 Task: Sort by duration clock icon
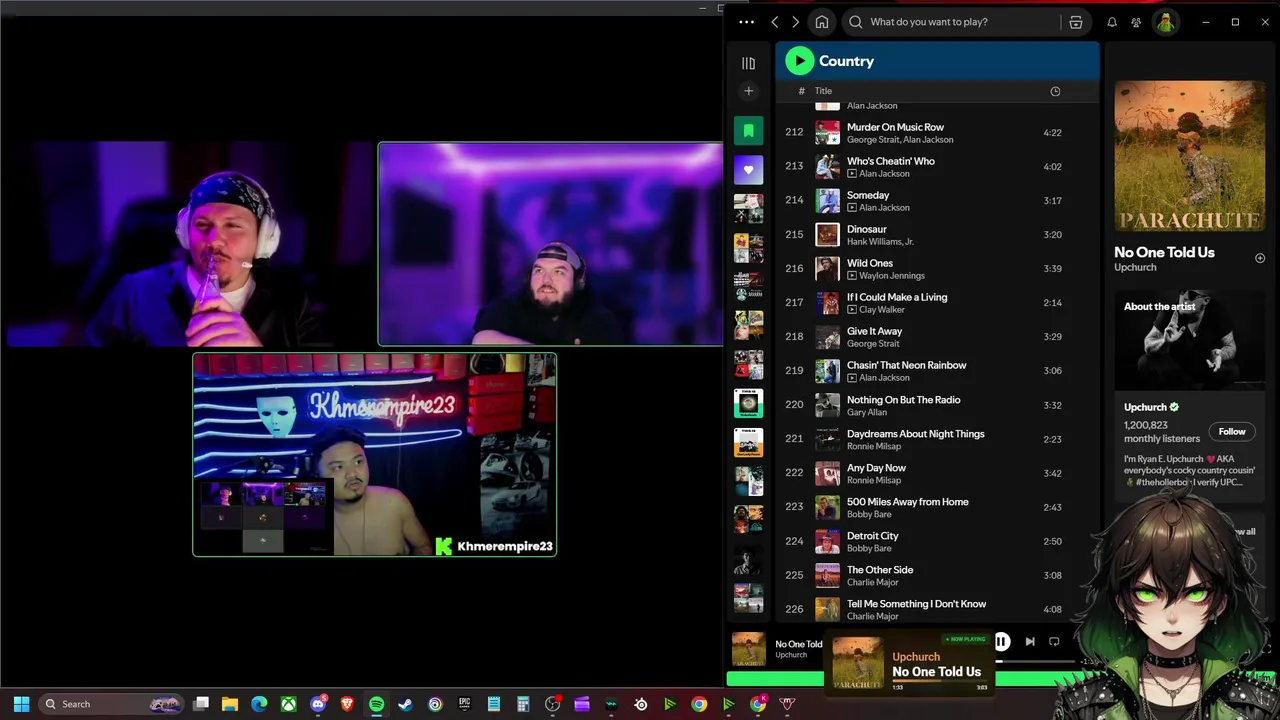tap(1055, 91)
